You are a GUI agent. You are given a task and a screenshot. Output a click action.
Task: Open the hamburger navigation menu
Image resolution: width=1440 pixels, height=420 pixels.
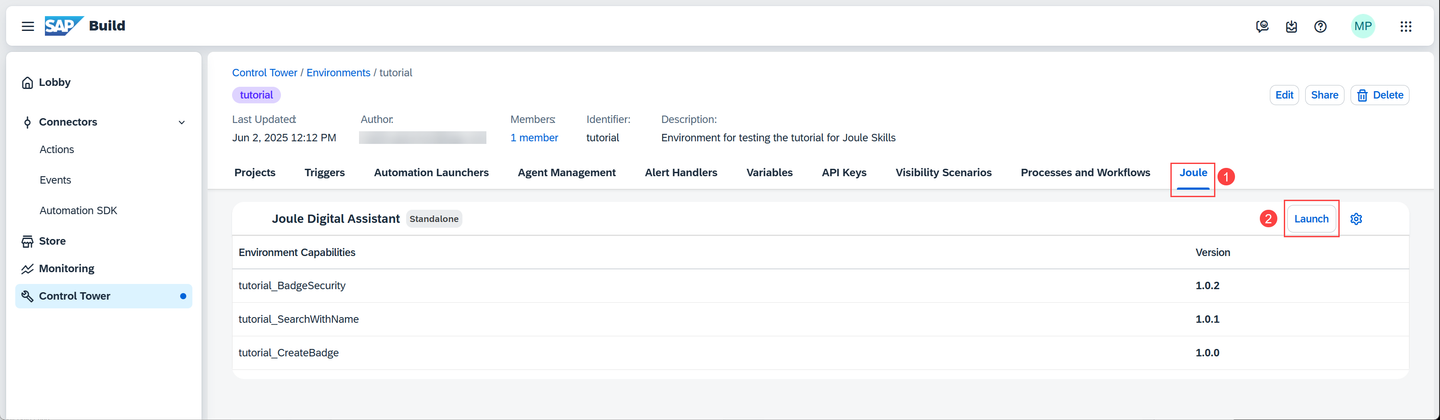pyautogui.click(x=28, y=26)
